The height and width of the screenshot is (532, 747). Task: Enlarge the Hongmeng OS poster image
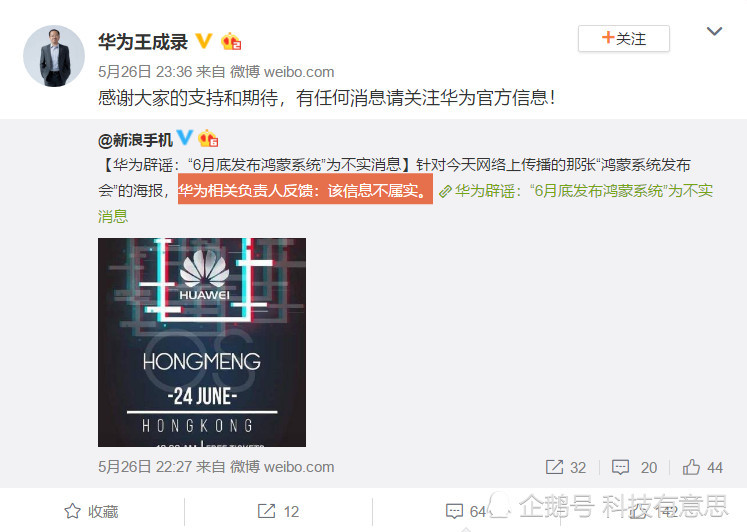click(x=202, y=342)
